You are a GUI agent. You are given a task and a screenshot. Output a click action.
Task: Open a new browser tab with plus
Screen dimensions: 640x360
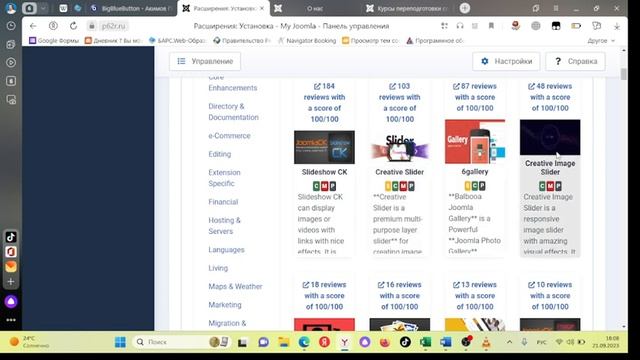[464, 8]
